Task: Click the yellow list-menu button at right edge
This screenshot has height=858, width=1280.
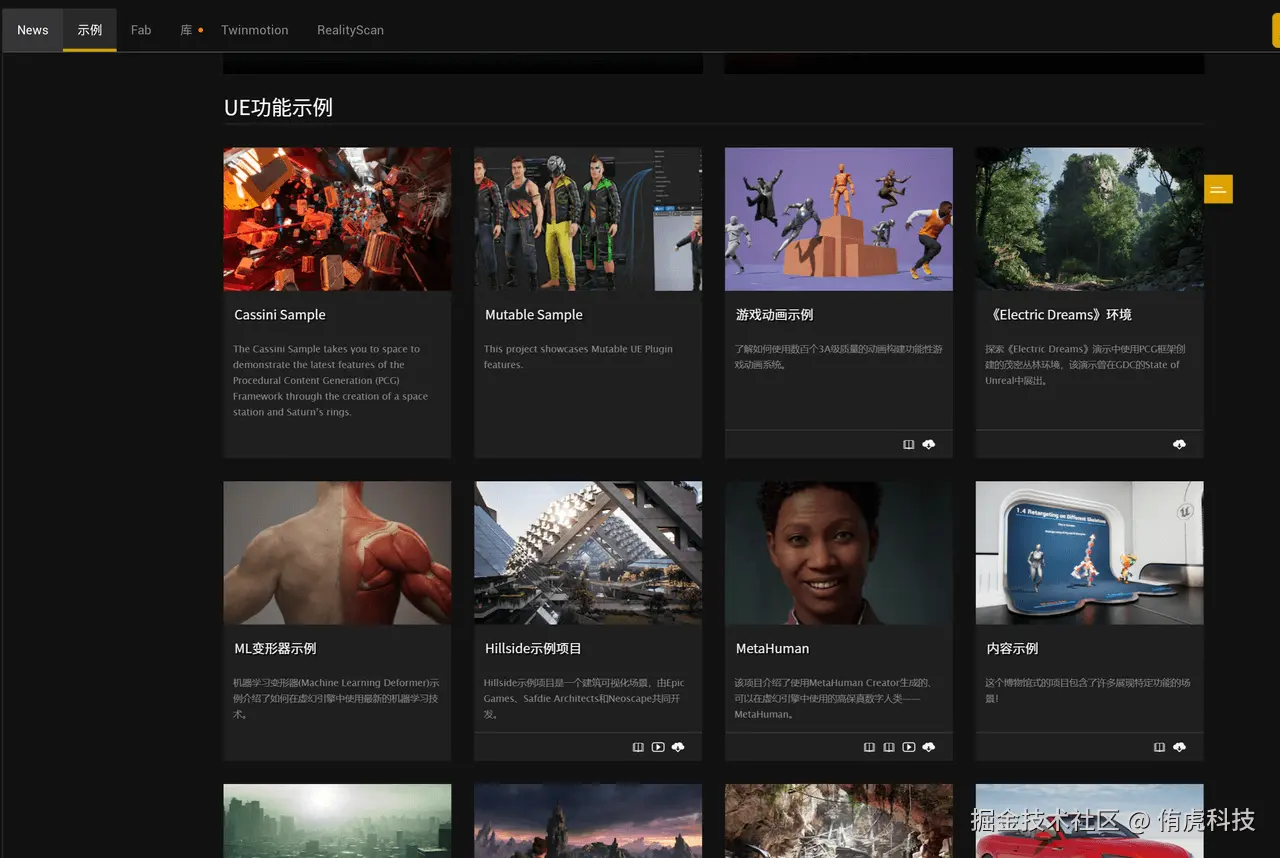Action: coord(1218,189)
